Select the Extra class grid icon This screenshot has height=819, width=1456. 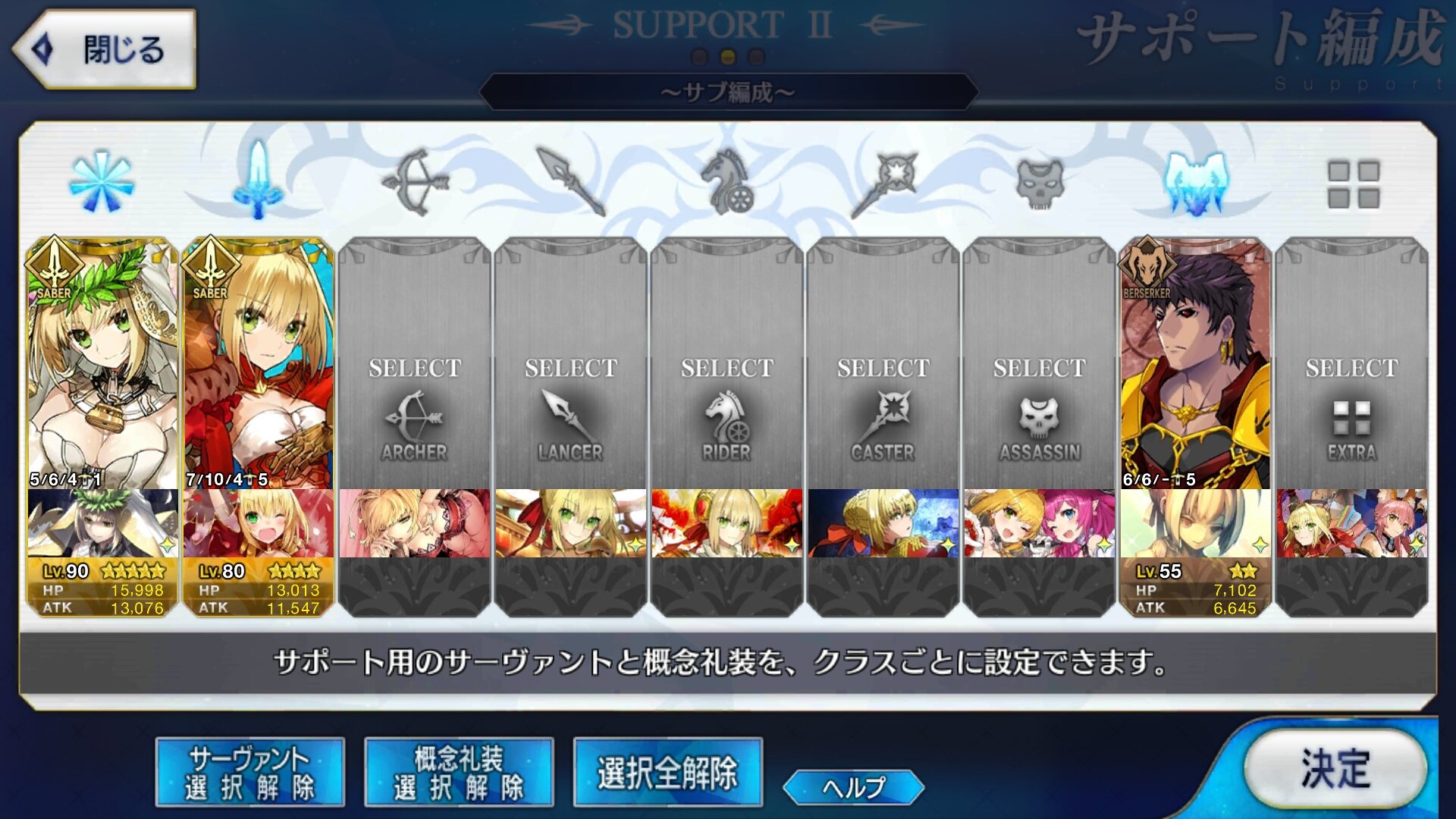(x=1353, y=184)
